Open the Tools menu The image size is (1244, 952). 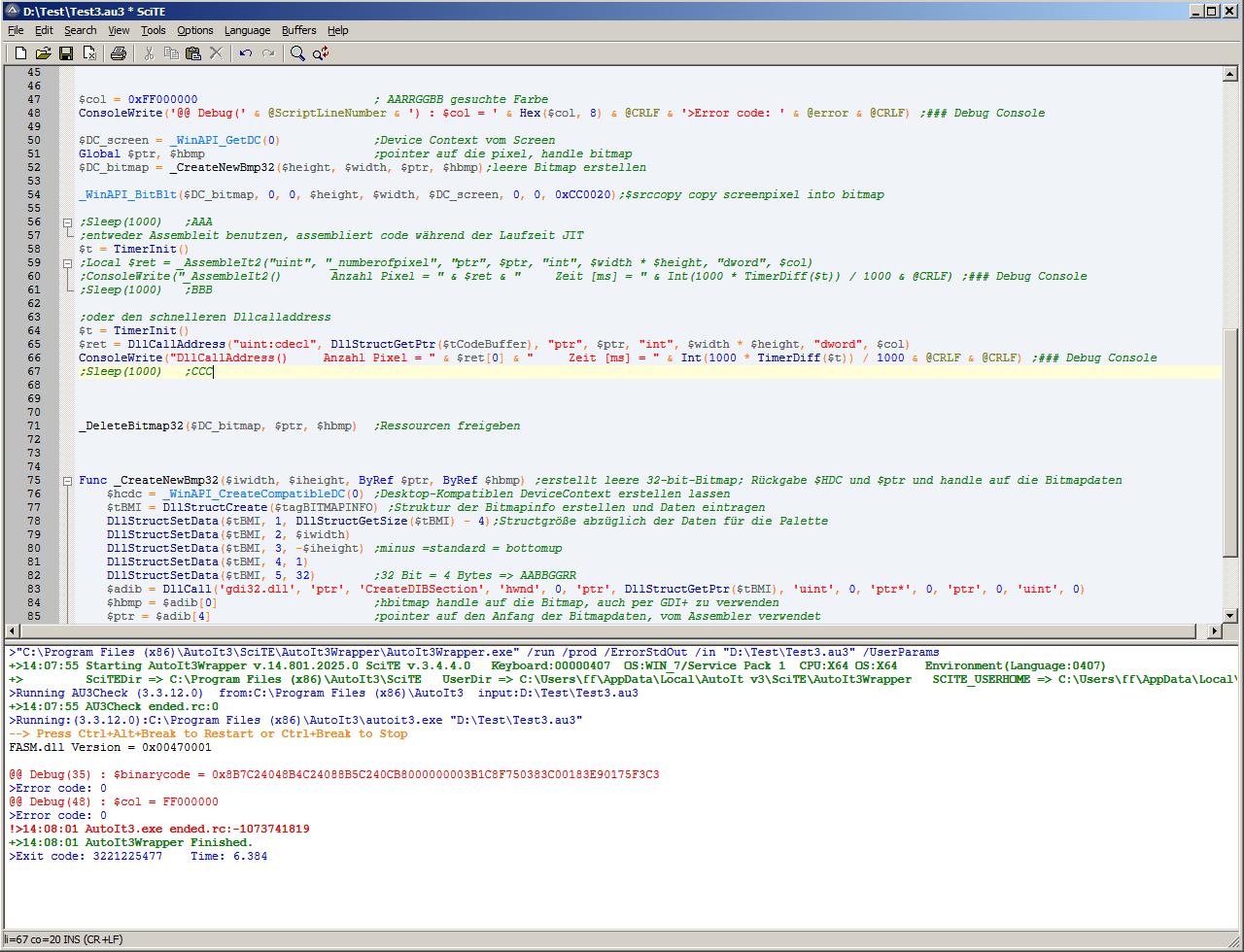(153, 30)
